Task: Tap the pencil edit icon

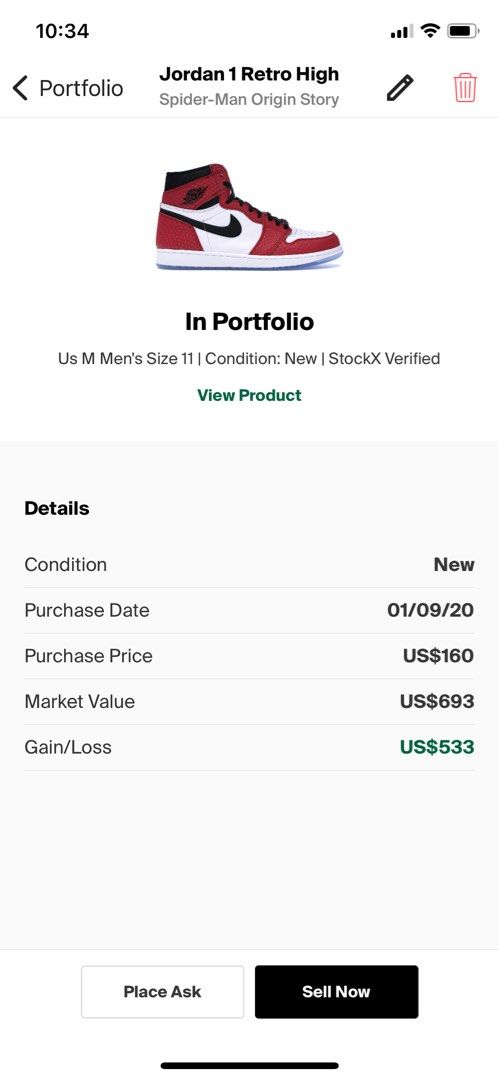Action: click(400, 88)
